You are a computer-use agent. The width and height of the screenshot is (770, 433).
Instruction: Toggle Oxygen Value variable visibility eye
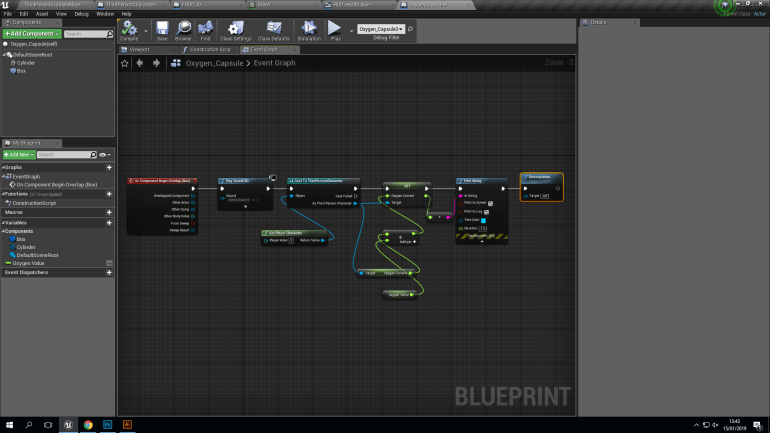(x=109, y=263)
